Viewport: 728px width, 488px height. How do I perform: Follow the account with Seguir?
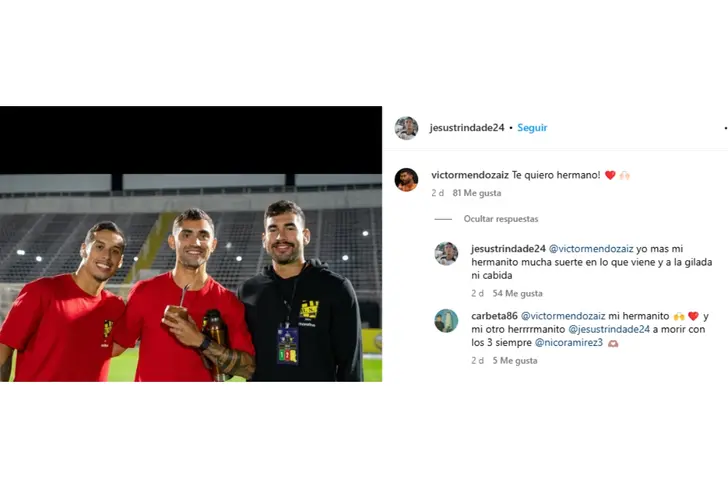coord(532,128)
